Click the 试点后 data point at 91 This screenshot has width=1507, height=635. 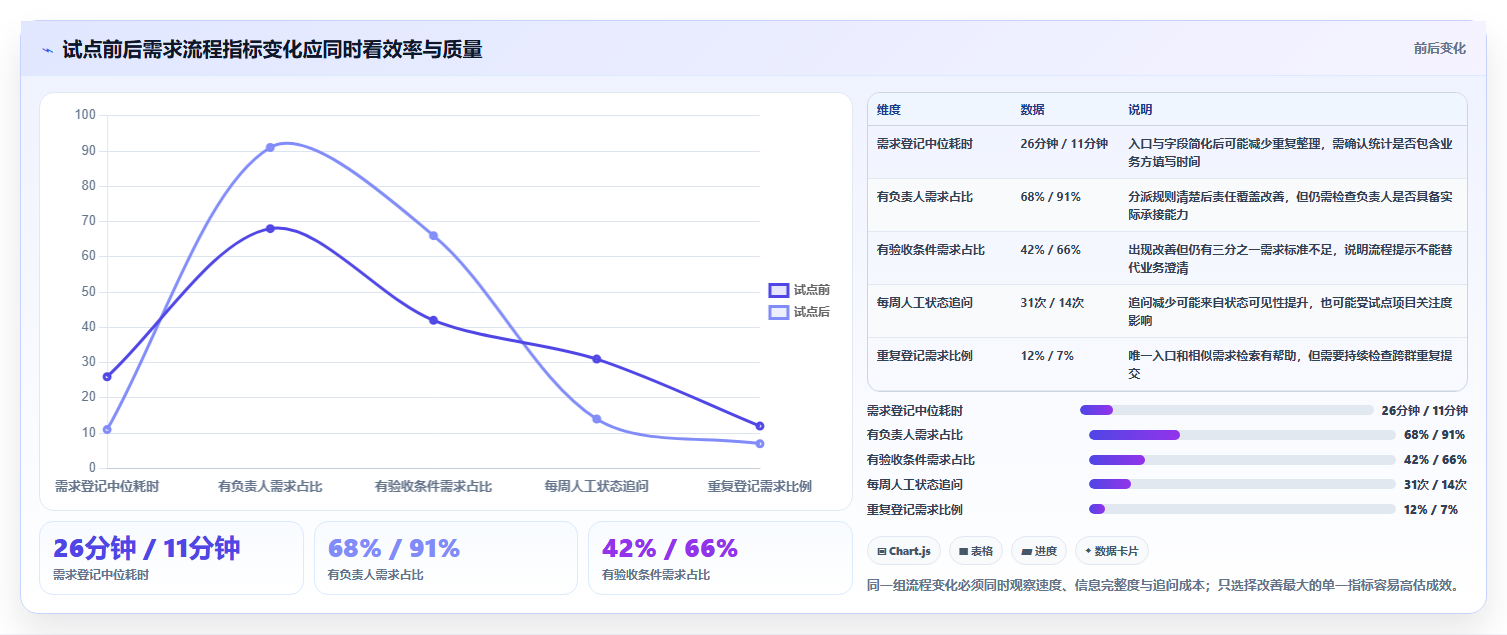click(270, 147)
